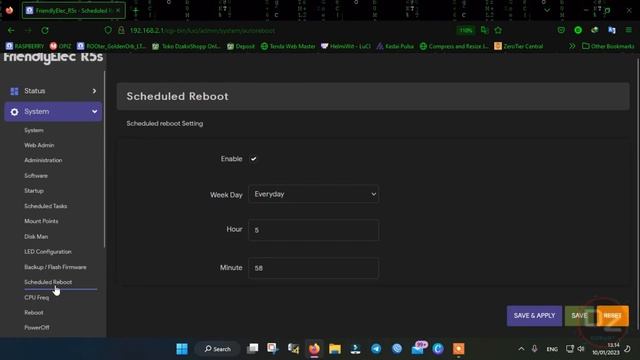Image resolution: width=640 pixels, height=360 pixels.
Task: Open the clock and date panel
Action: 606,349
